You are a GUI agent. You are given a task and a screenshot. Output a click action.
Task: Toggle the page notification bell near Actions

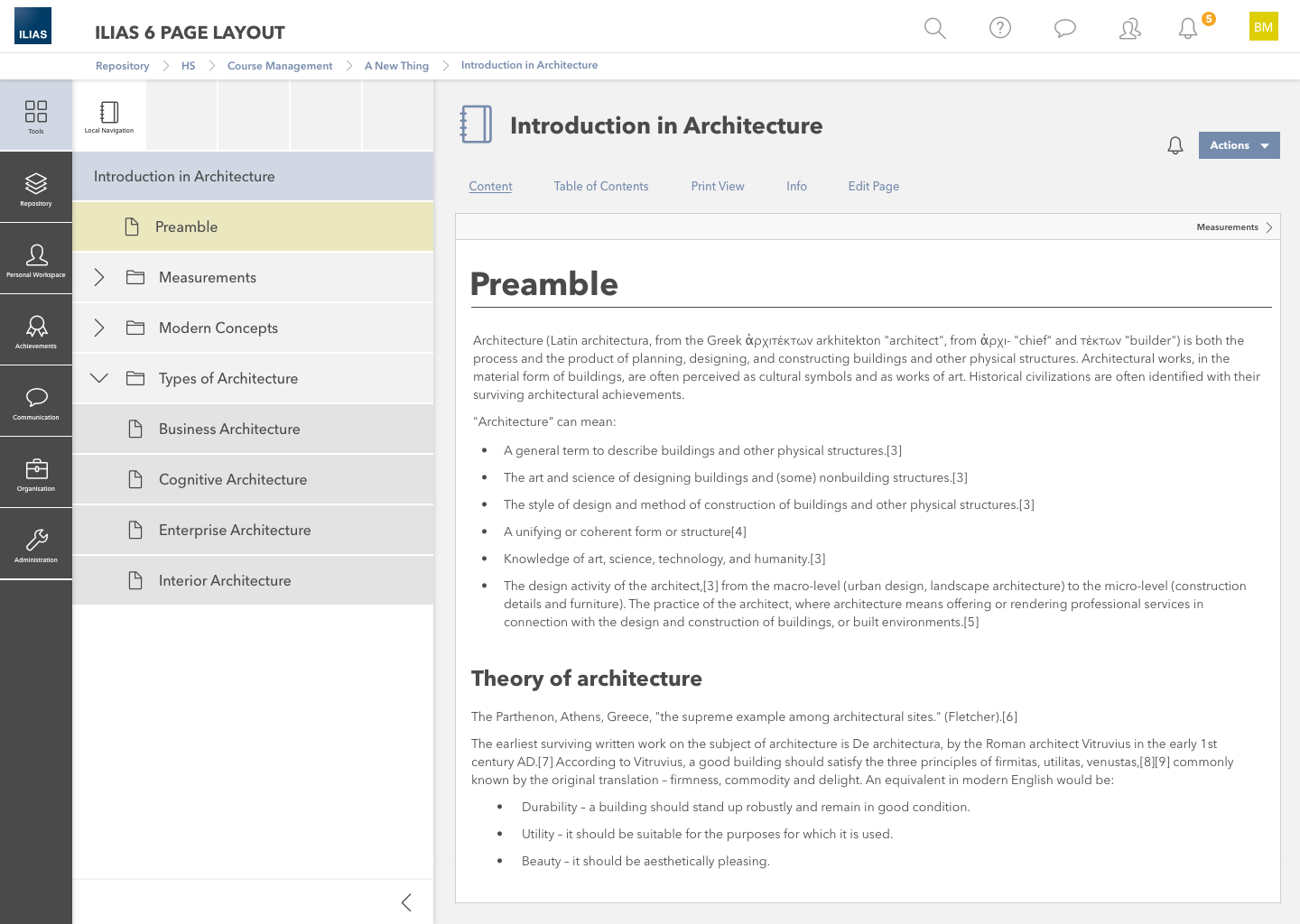pyautogui.click(x=1175, y=145)
